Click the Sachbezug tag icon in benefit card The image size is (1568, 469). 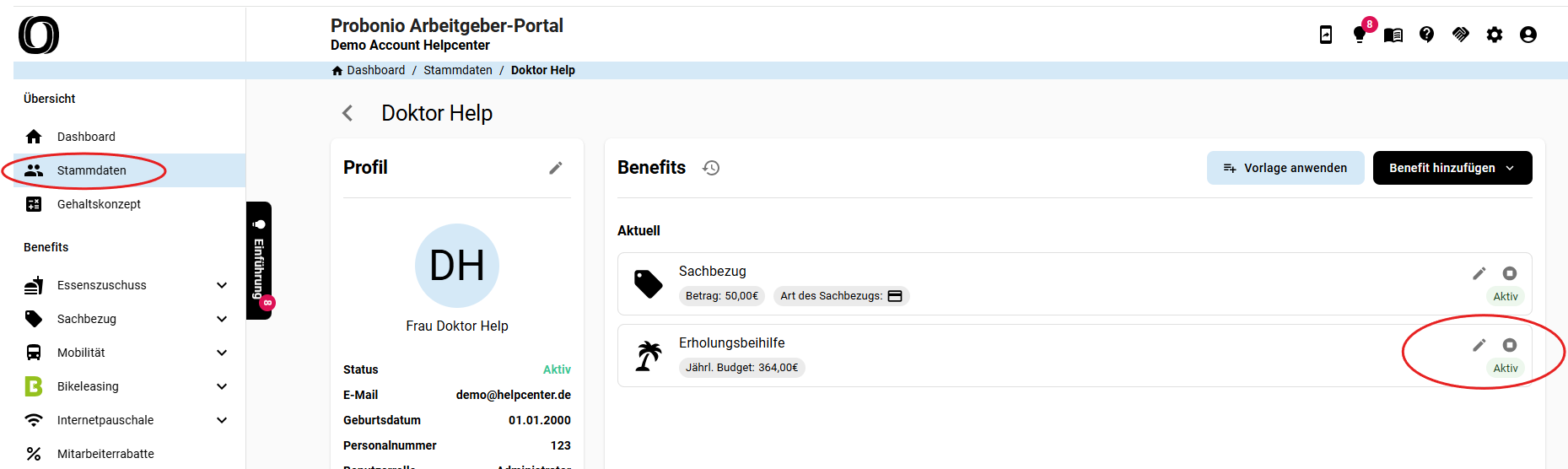649,284
